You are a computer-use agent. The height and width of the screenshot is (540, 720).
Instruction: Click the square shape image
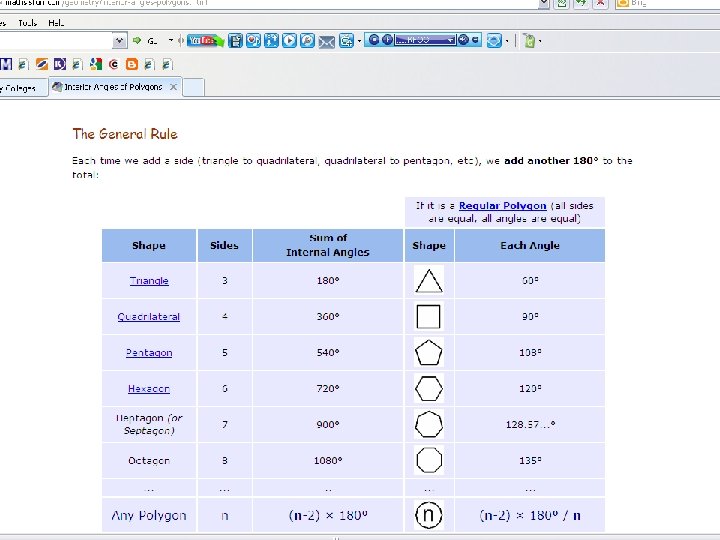pyautogui.click(x=429, y=316)
